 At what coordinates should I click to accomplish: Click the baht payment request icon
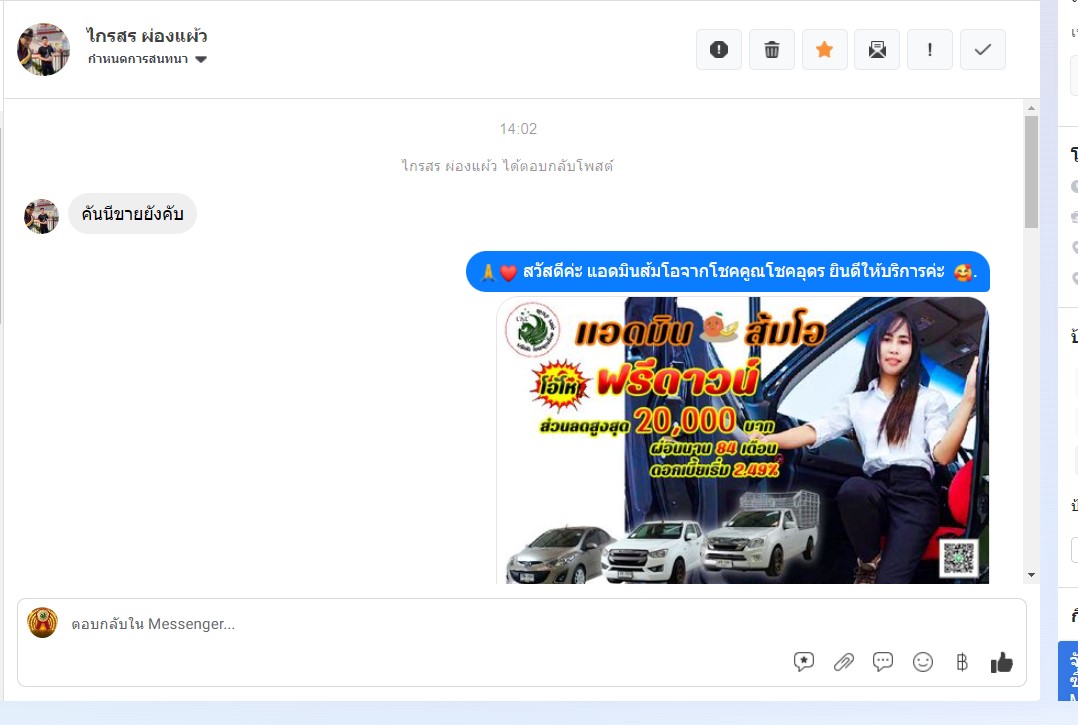tap(962, 662)
